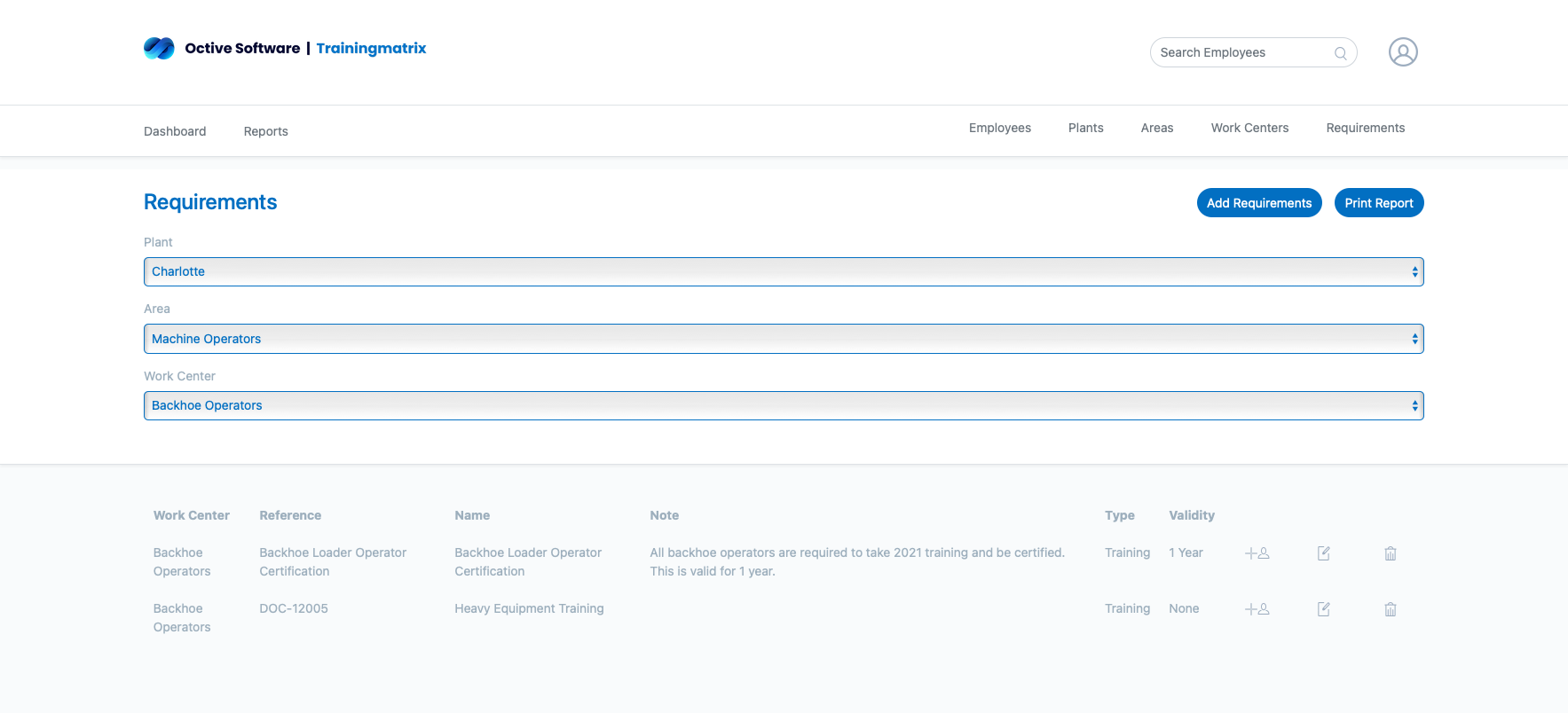
Task: Click the edit icon for Backhoe Loader Certification
Action: (1323, 553)
